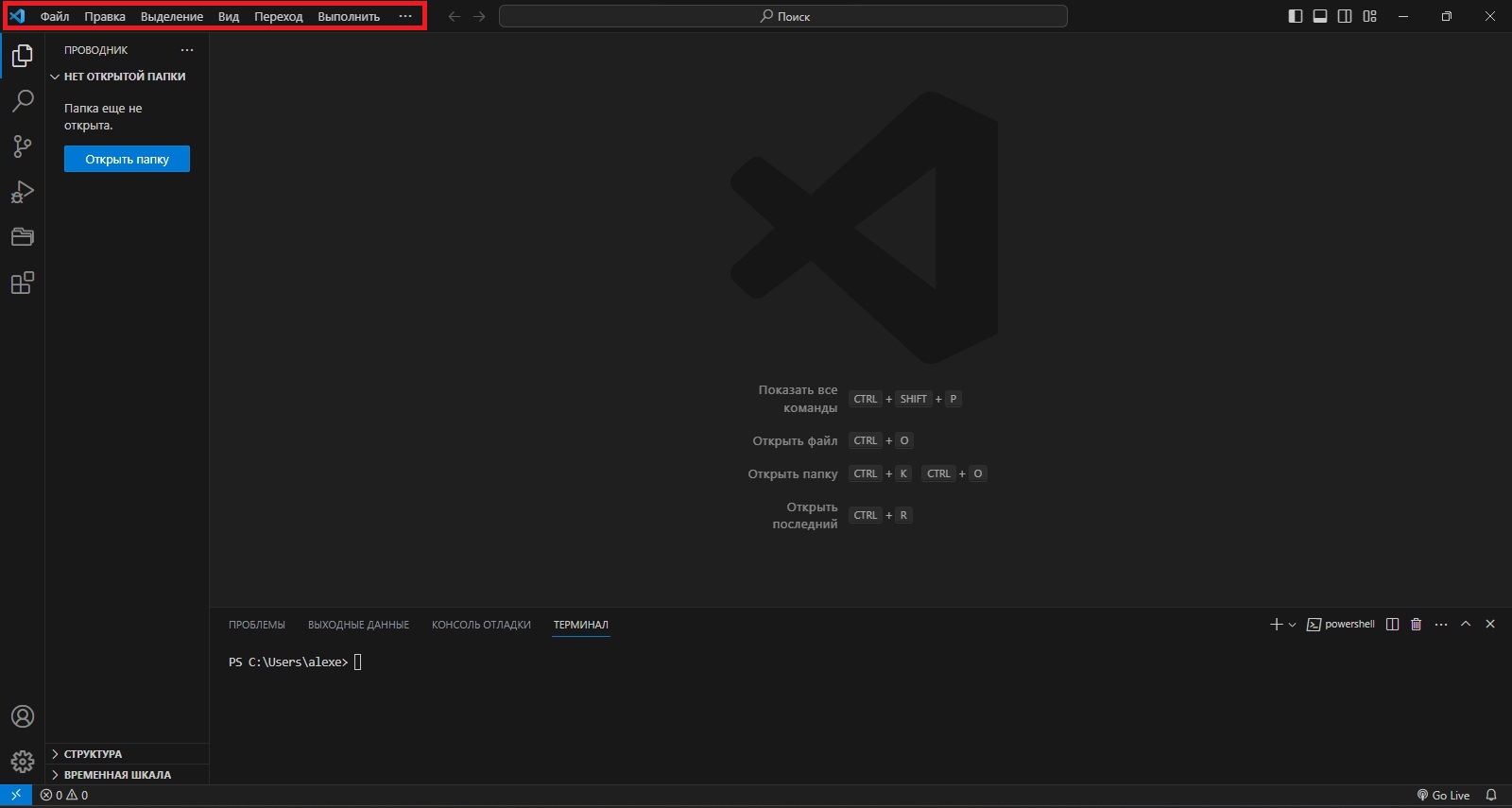Open the Source Control view

click(23, 146)
